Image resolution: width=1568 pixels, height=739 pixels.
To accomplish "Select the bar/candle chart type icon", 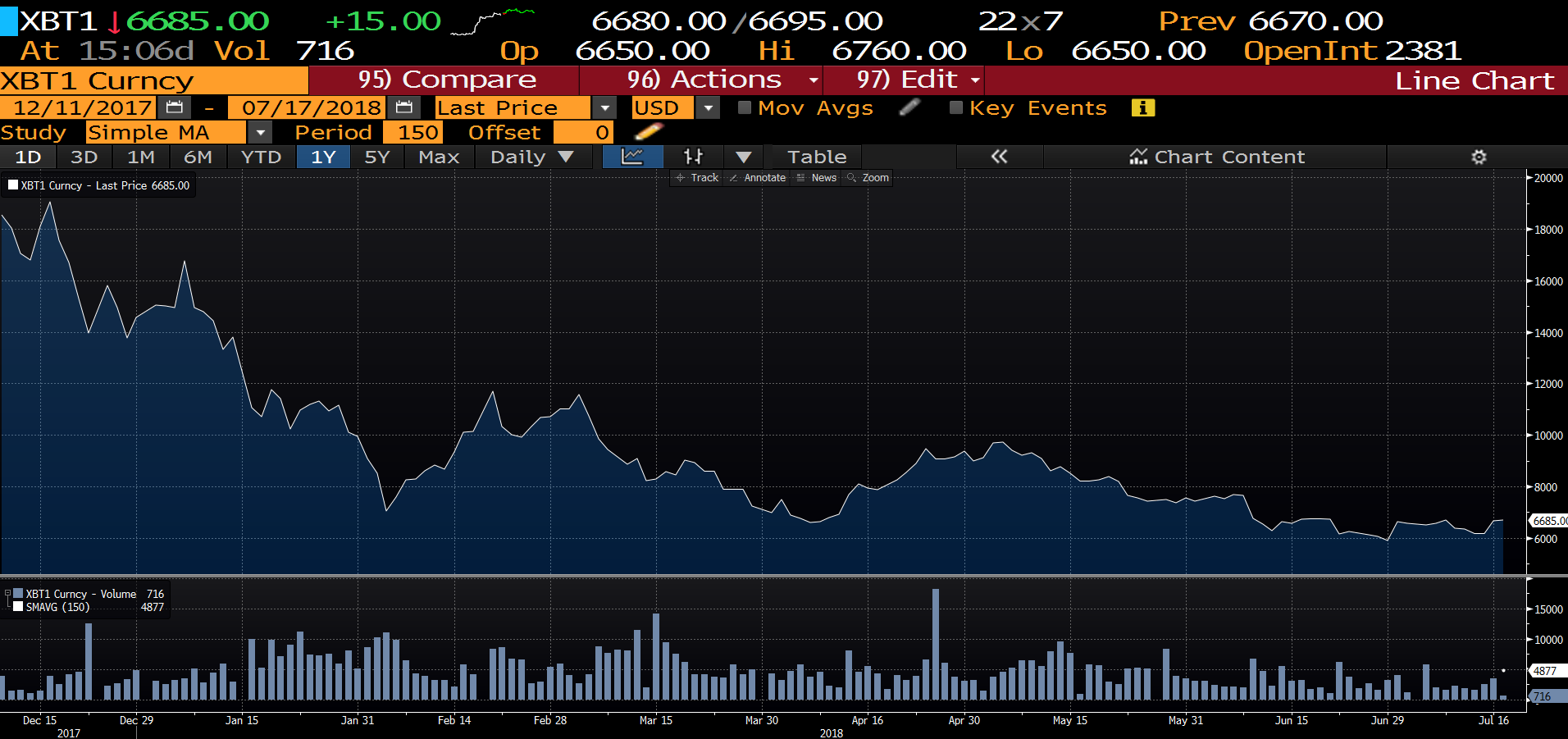I will click(693, 157).
